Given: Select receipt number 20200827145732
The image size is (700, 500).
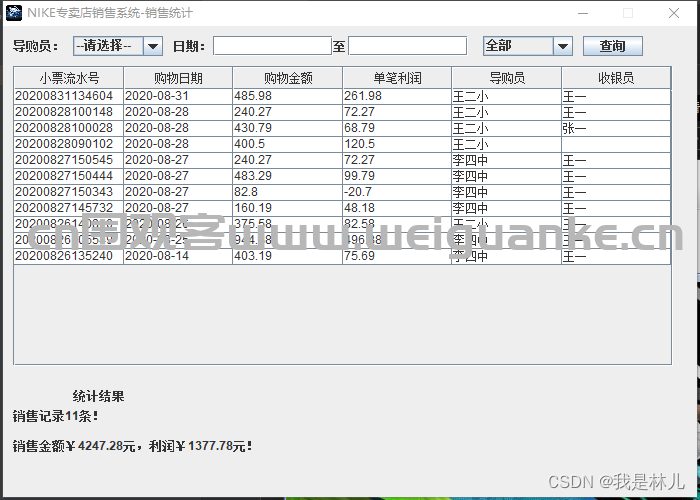Looking at the screenshot, I should pyautogui.click(x=69, y=208).
